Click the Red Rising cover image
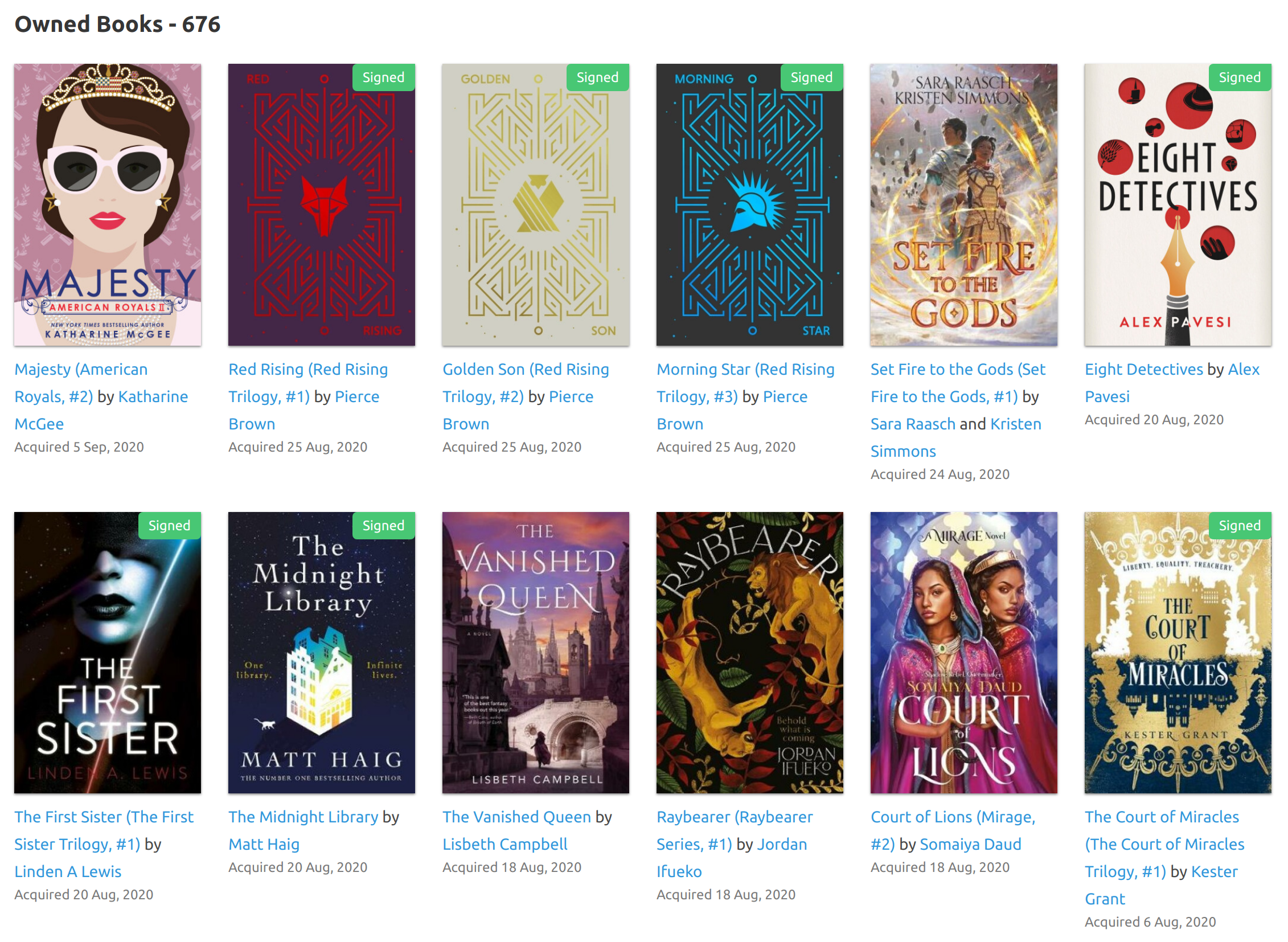 pos(322,204)
